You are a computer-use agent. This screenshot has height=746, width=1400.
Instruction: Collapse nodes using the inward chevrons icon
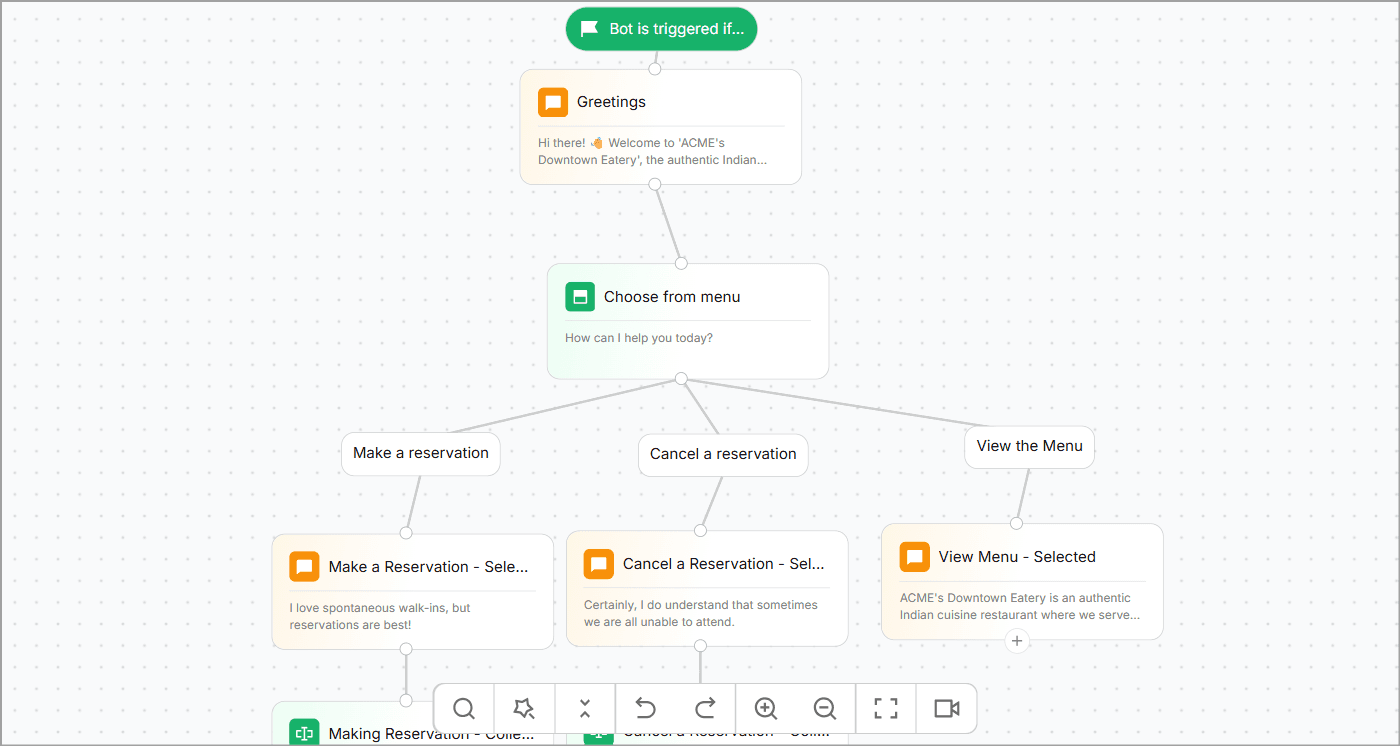click(585, 709)
